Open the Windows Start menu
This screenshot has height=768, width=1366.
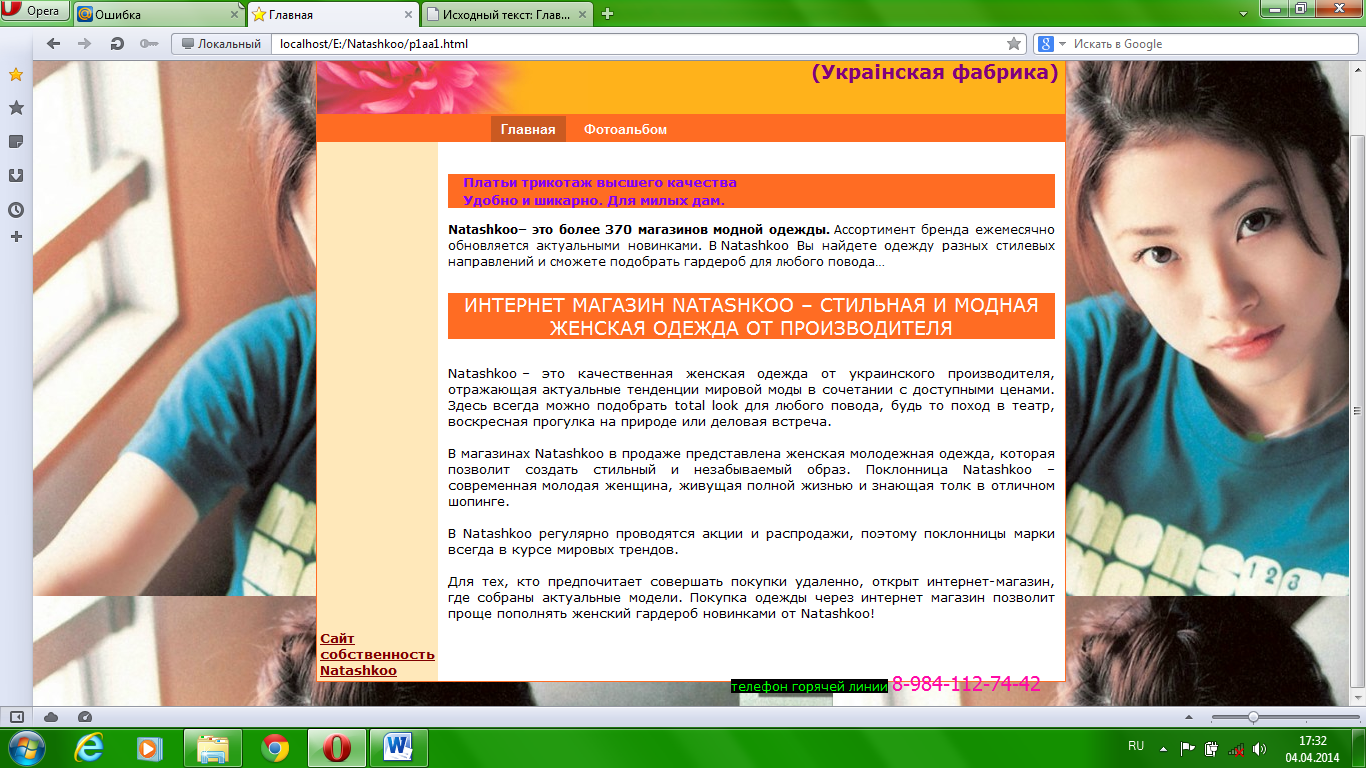pos(25,748)
